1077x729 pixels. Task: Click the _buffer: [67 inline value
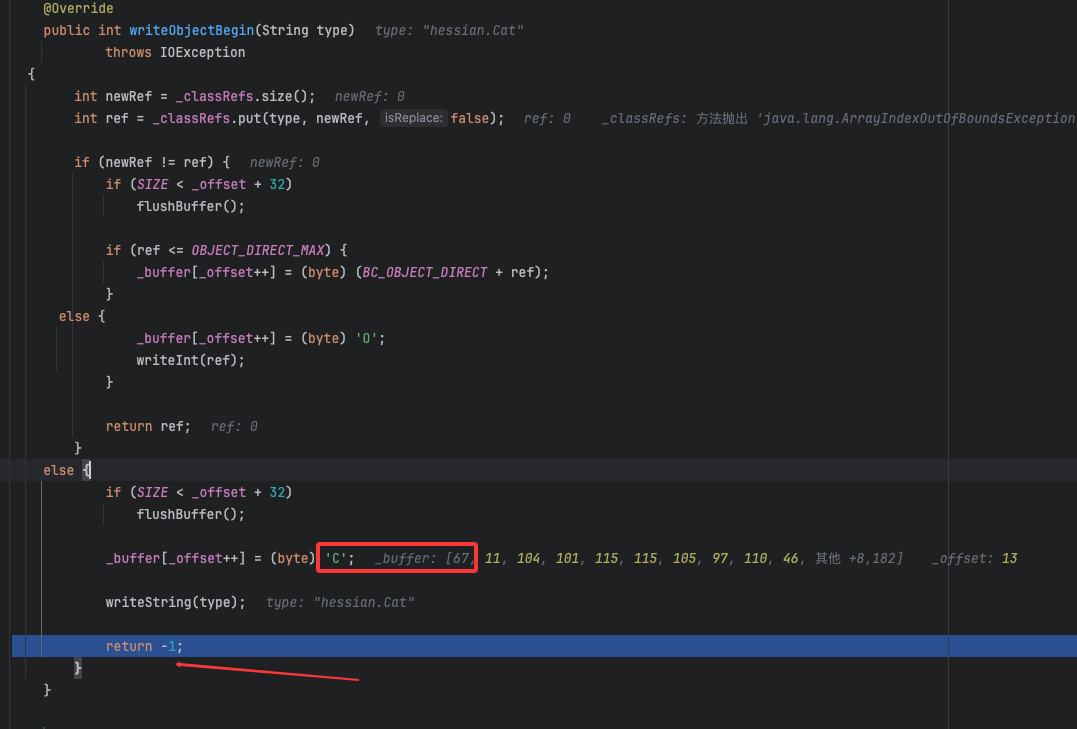(422, 558)
